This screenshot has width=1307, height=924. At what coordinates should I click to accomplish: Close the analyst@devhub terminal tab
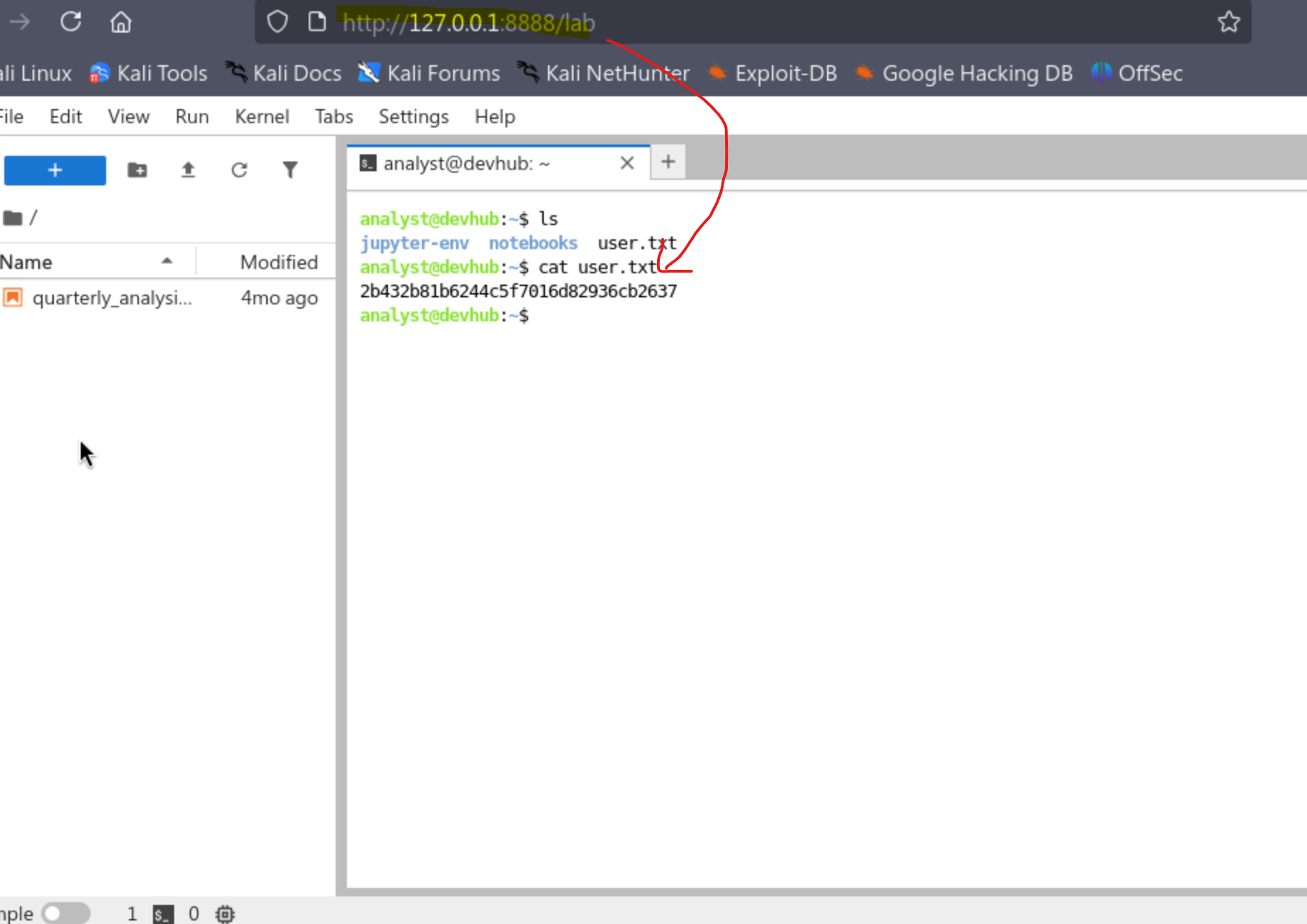(x=627, y=164)
